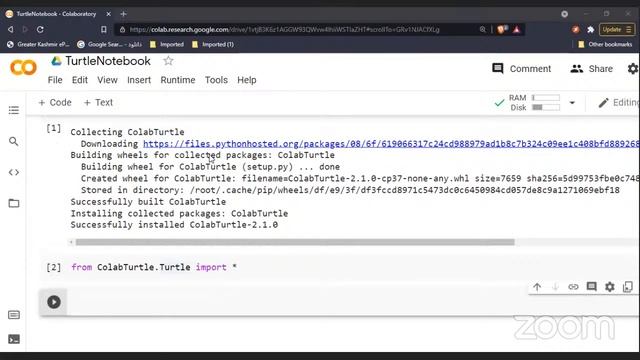Open the Tools menu
640x360 pixels.
[216, 80]
